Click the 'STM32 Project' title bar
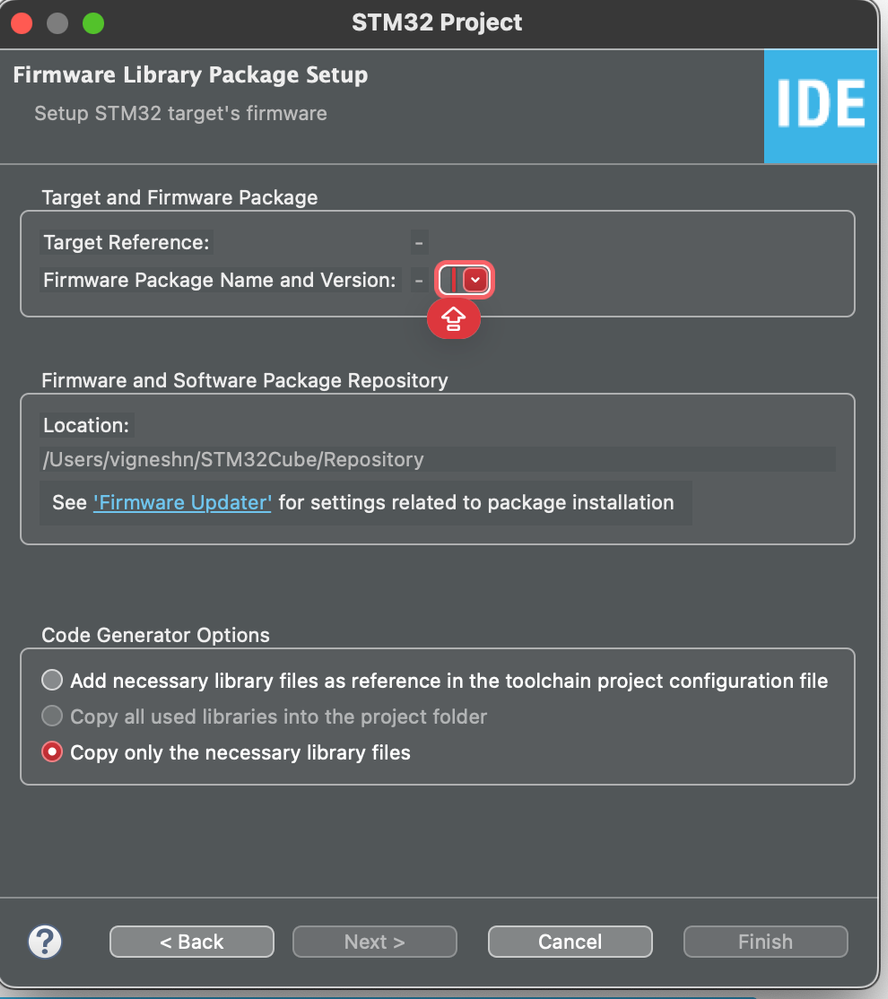Viewport: 888px width, 999px height. (437, 22)
